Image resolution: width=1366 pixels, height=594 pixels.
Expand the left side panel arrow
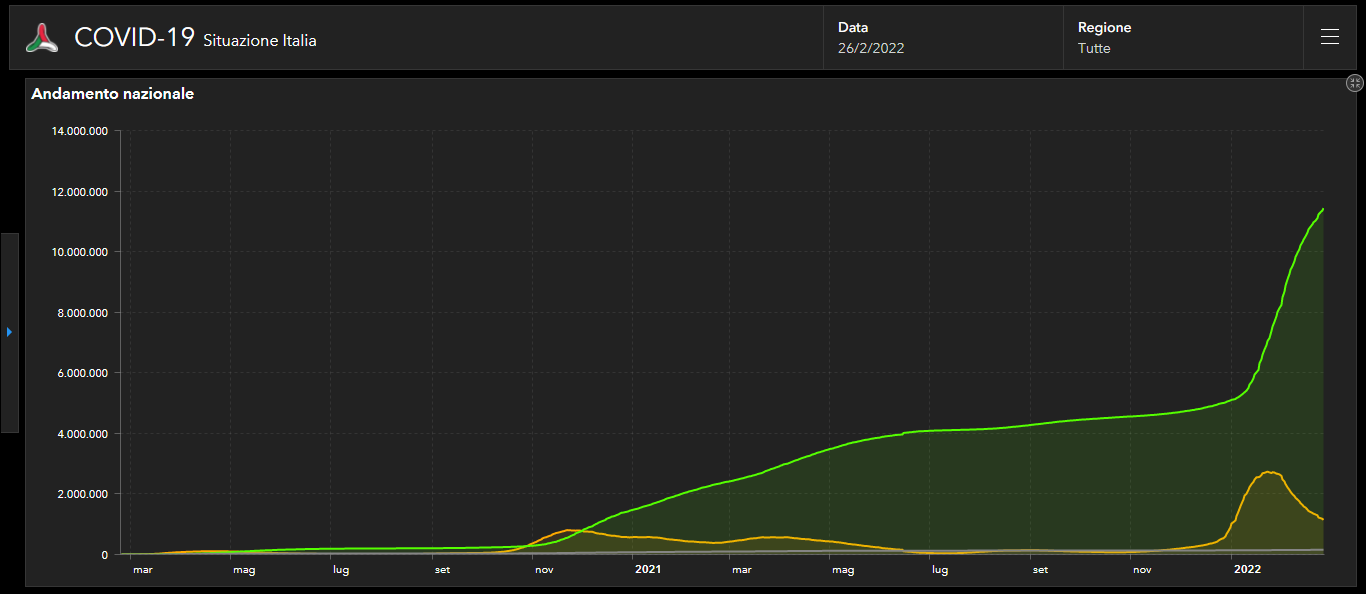point(9,332)
